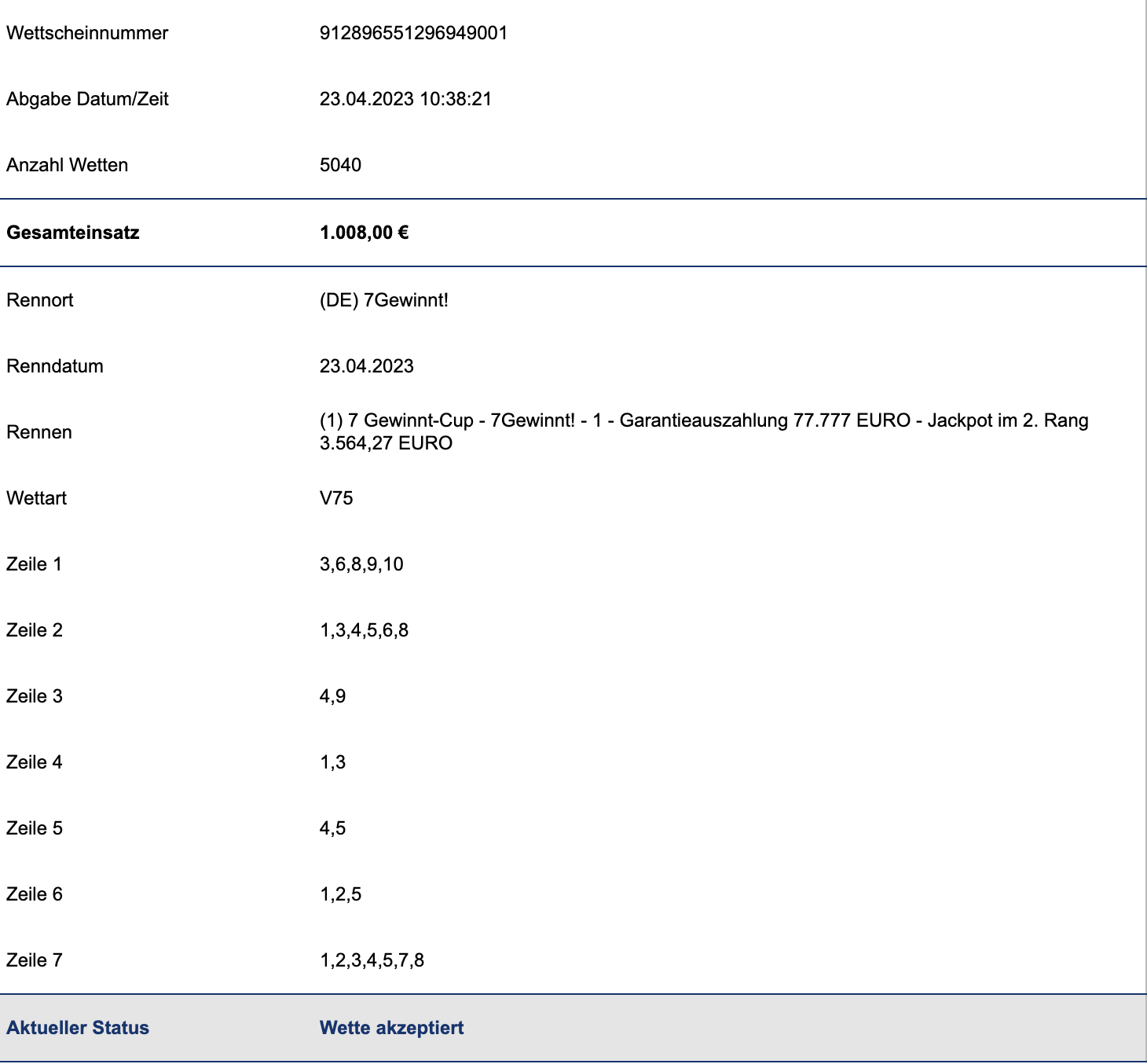Select the venue (DE) 7Gewinnt!
Image resolution: width=1147 pixels, height=1064 pixels.
[384, 300]
